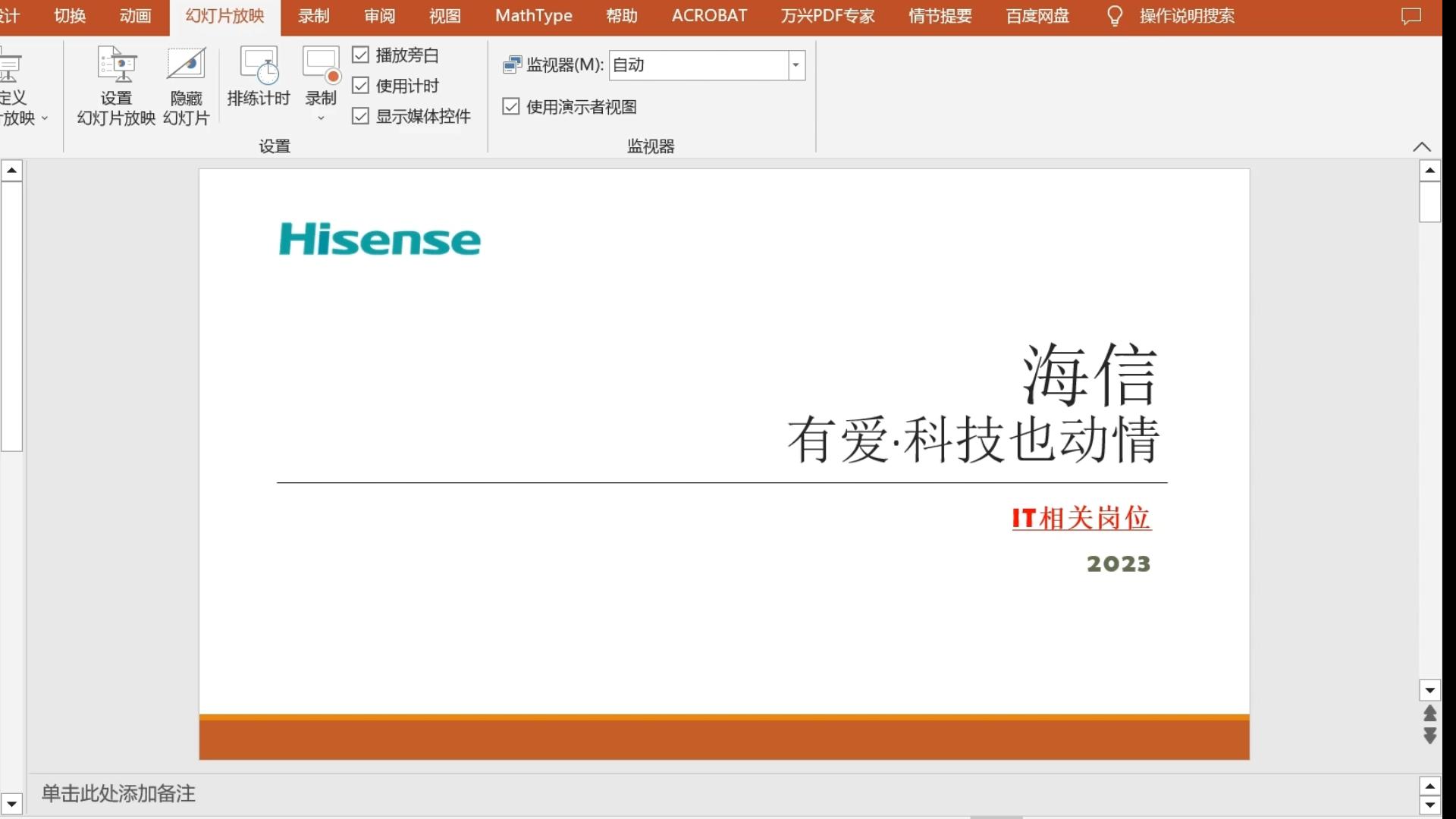
Task: Disable 使用演示者视图 presenter view
Action: point(510,106)
